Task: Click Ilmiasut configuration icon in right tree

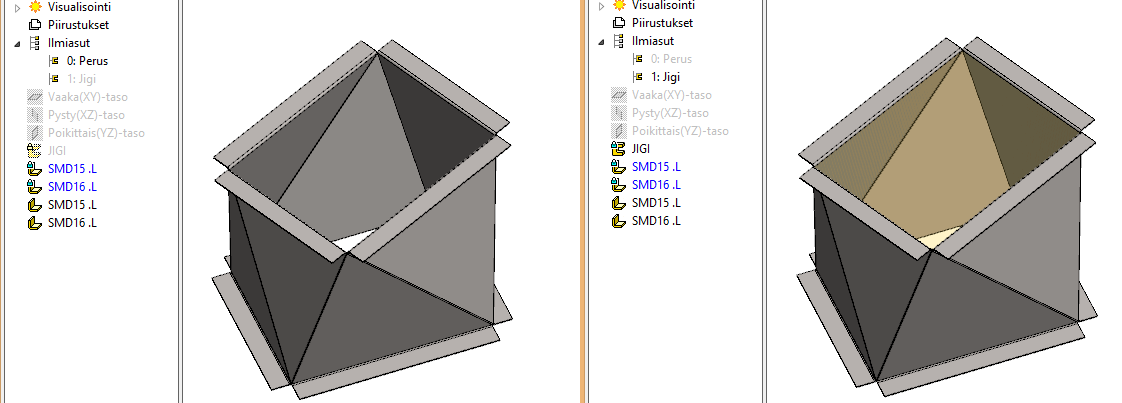Action: (x=618, y=41)
